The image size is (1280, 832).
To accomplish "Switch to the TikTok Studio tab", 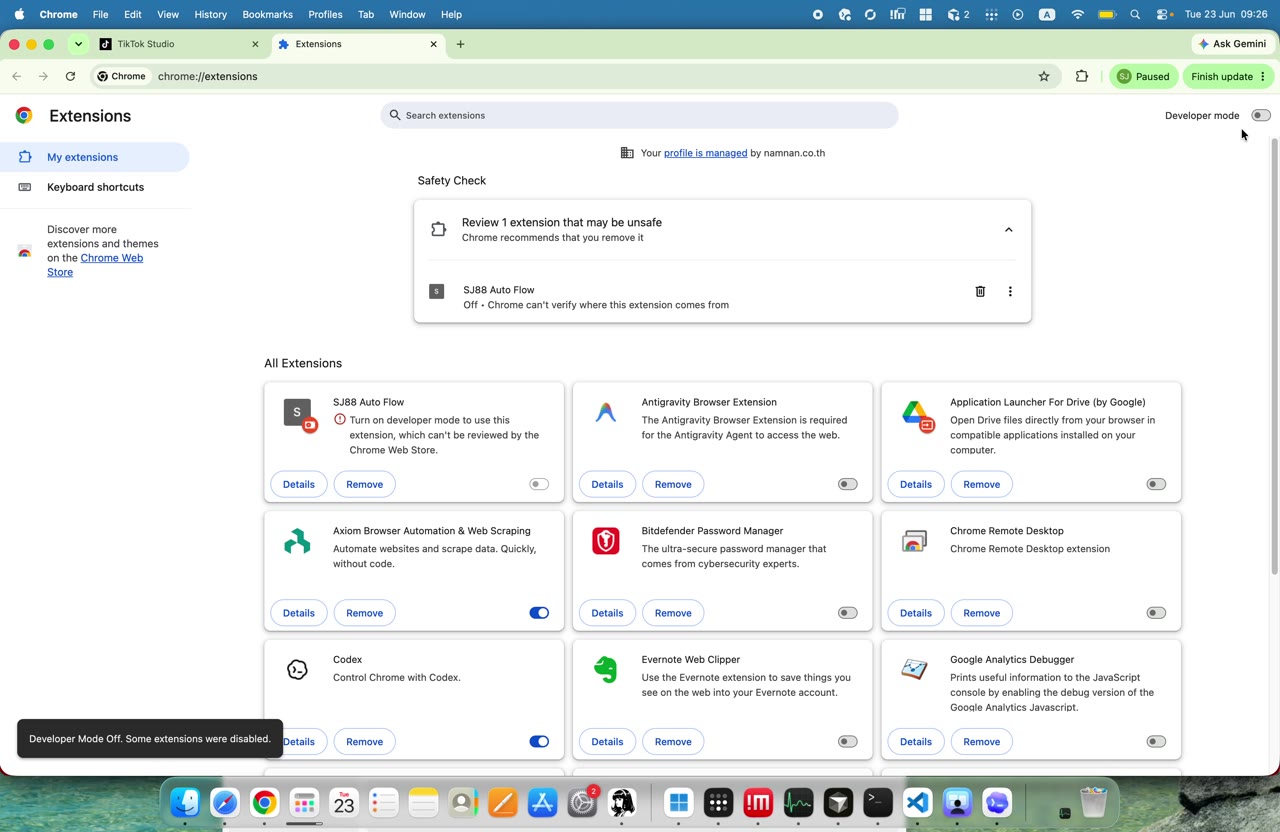I will [179, 44].
